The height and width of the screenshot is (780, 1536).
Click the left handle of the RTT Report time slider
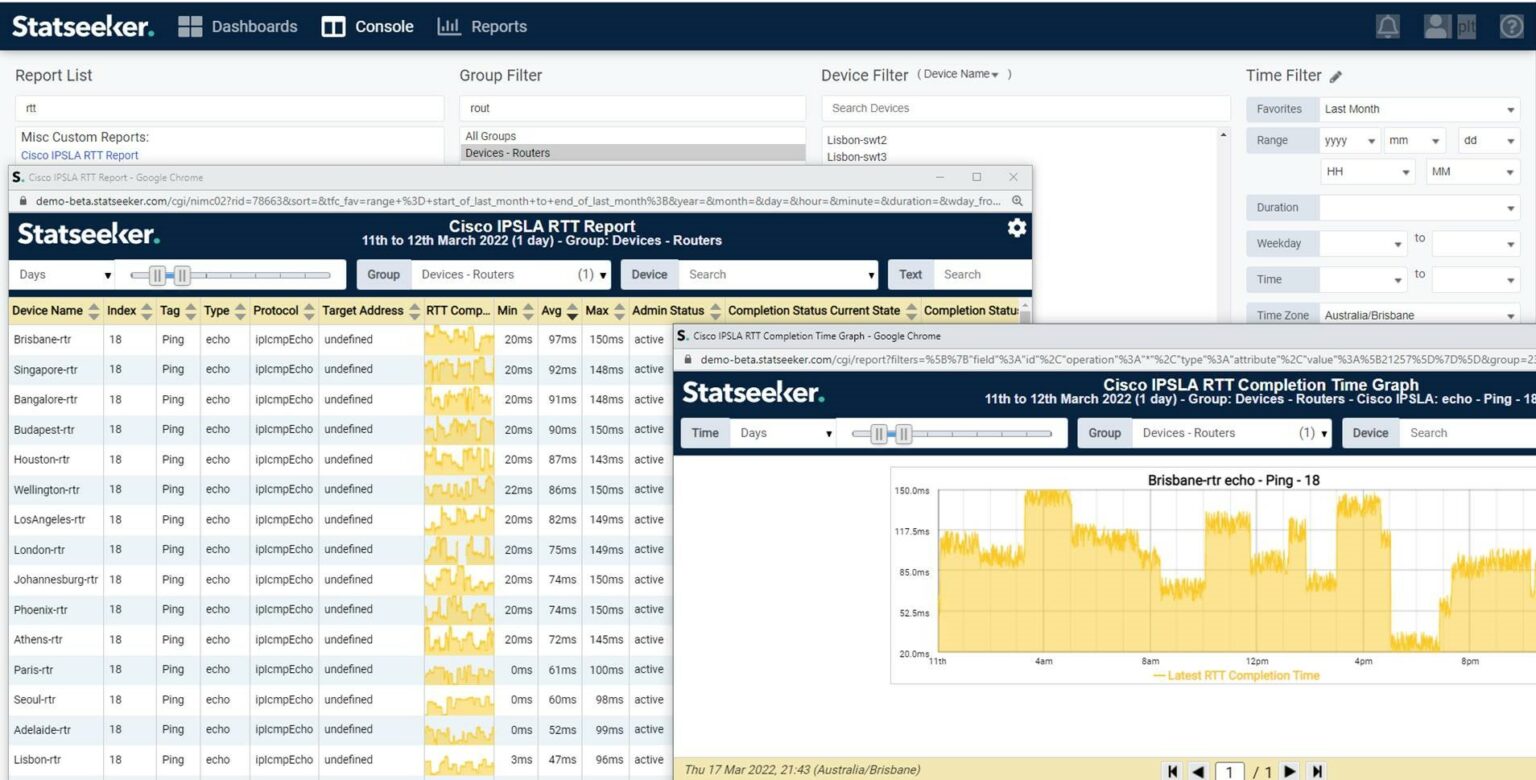(158, 275)
